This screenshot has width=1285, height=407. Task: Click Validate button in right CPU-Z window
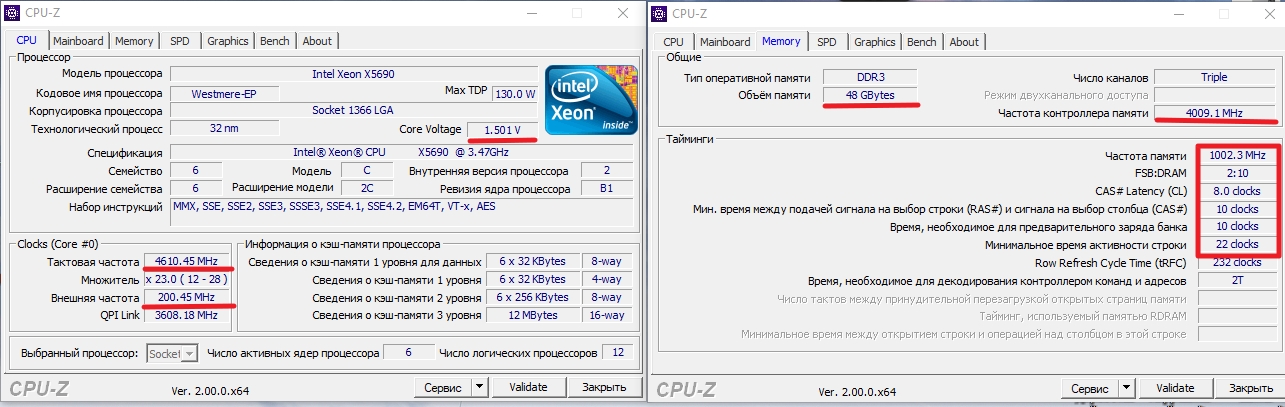click(x=1176, y=388)
